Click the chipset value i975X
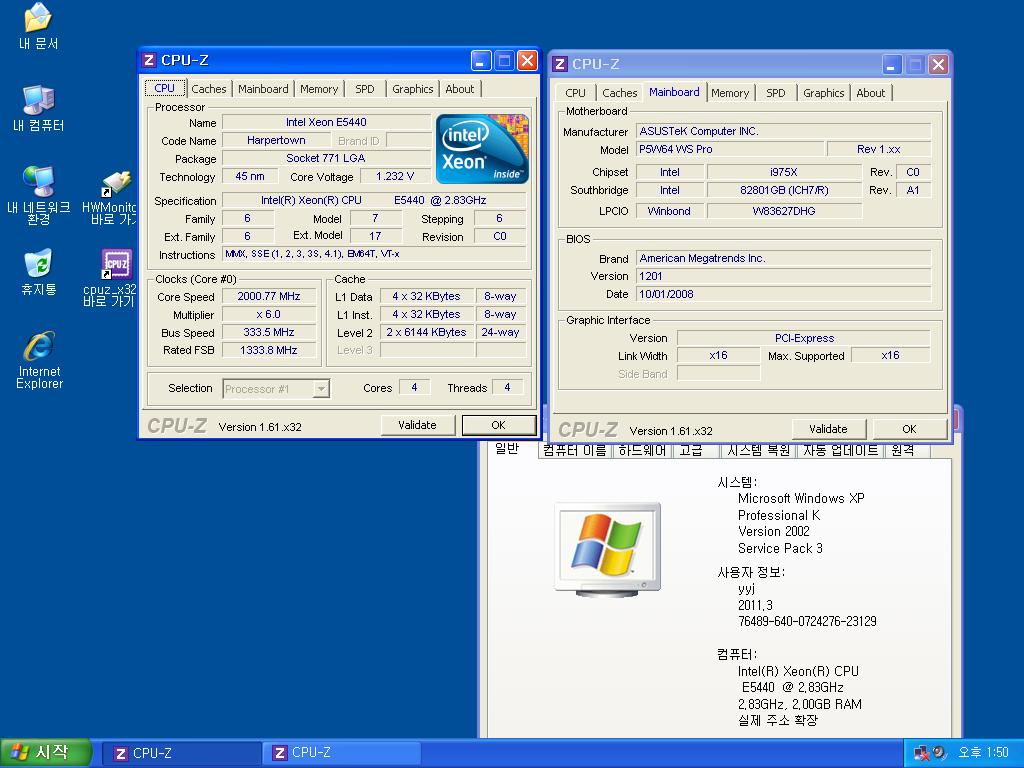This screenshot has width=1024, height=768. [784, 172]
